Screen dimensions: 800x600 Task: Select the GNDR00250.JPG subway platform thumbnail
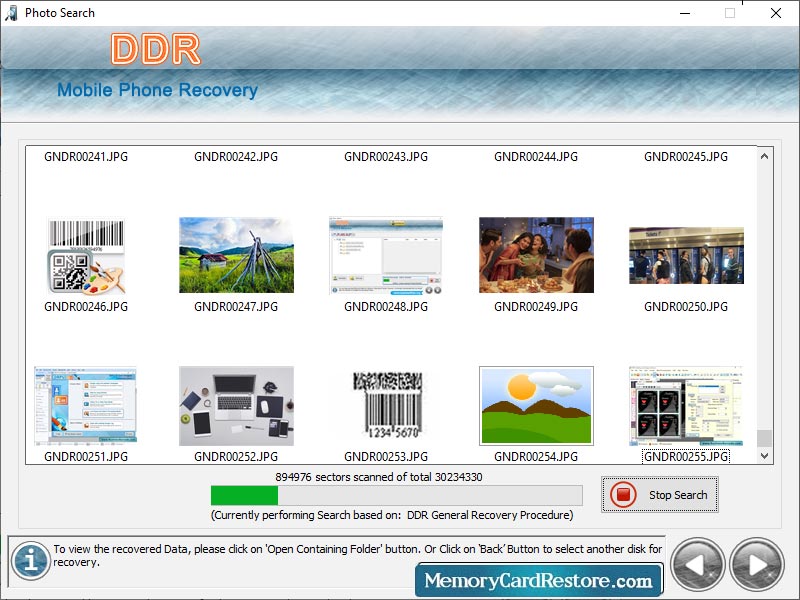[686, 256]
